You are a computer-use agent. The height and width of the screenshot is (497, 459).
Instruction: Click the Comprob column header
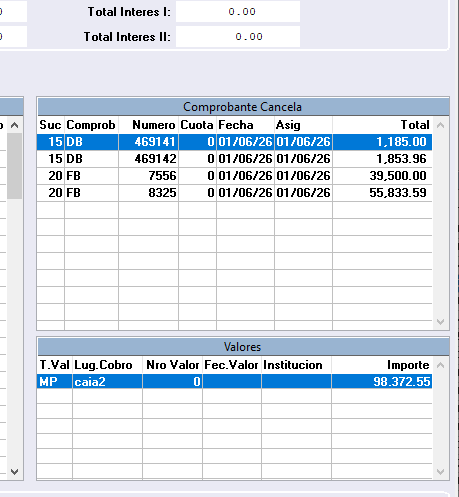click(91, 125)
